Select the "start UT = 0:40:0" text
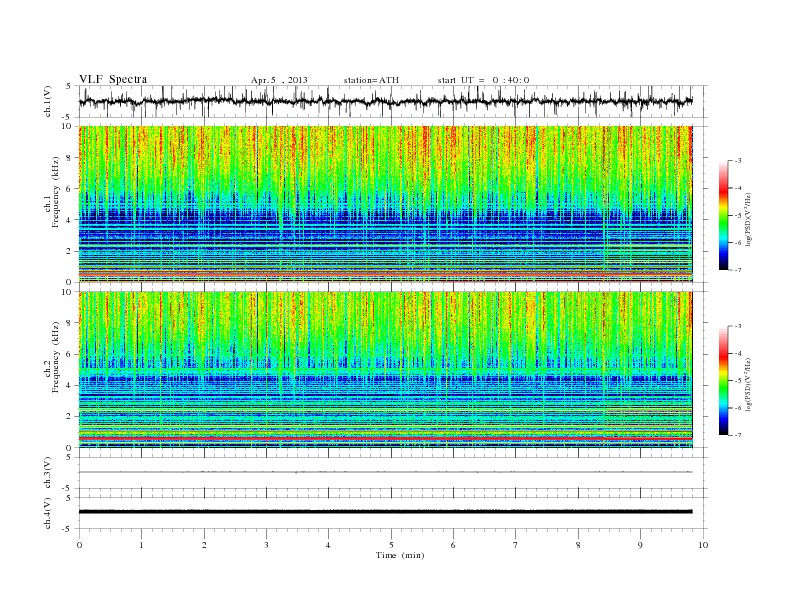This screenshot has width=792, height=612. click(x=483, y=80)
